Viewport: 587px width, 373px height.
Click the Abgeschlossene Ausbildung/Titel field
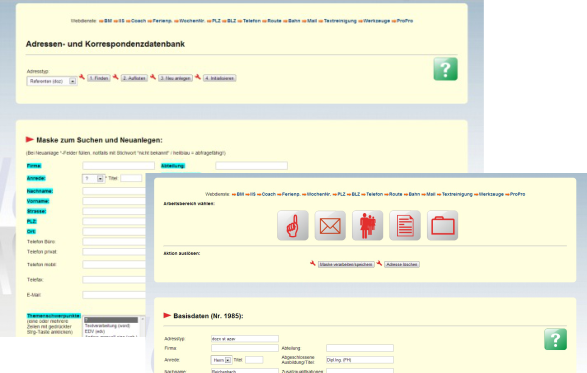[360, 360]
